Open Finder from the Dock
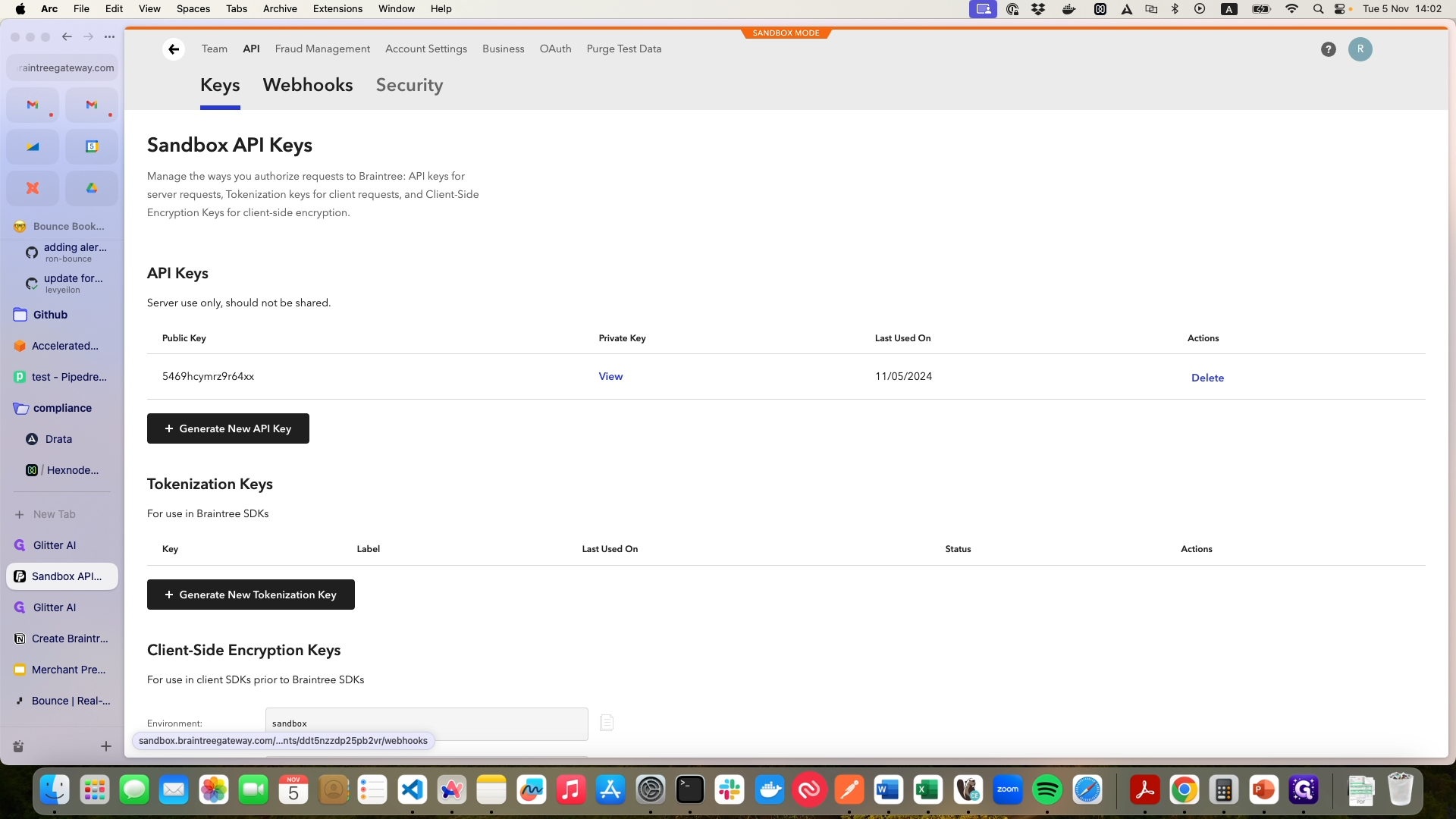 pyautogui.click(x=55, y=790)
